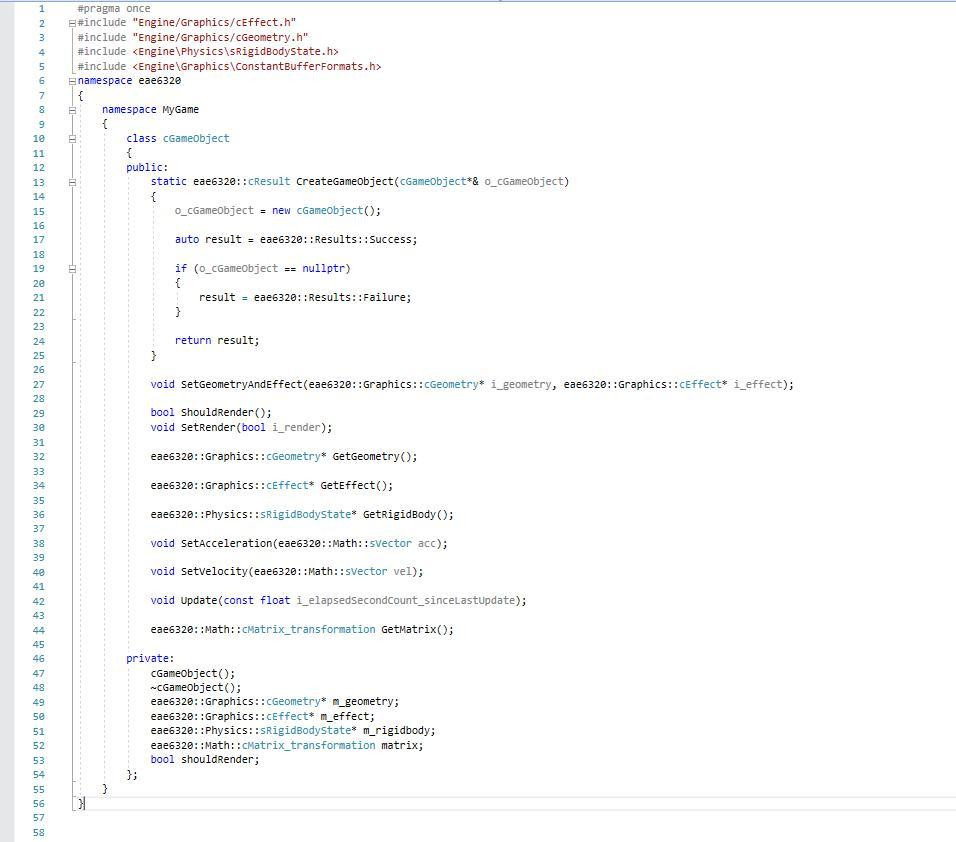Image resolution: width=956 pixels, height=842 pixels.
Task: Collapse the class cGameObject definition
Action: click(72, 139)
